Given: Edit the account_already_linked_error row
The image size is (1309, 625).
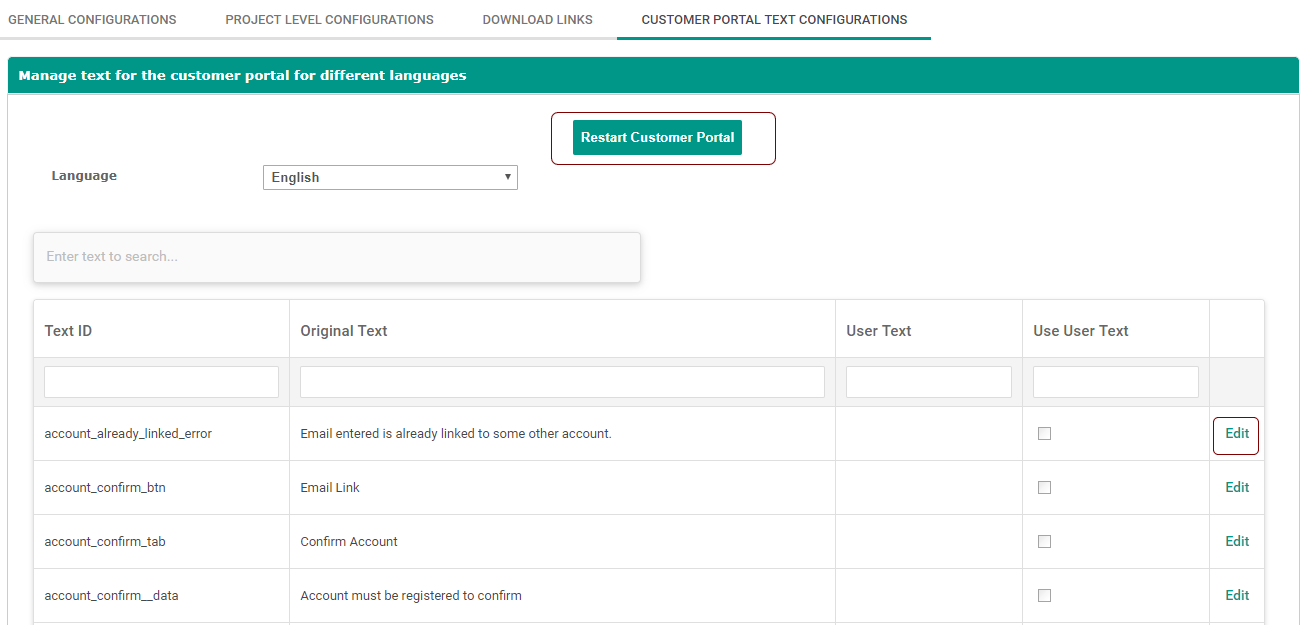Looking at the screenshot, I should [x=1237, y=434].
